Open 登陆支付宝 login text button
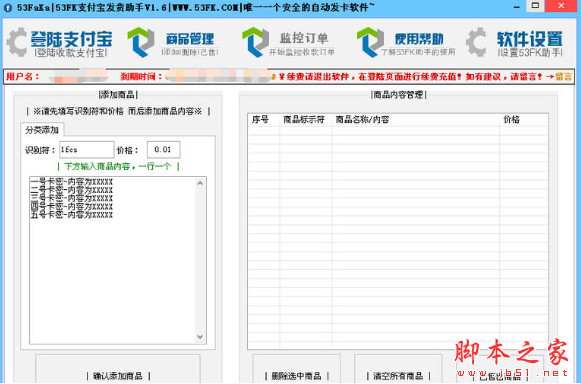The height and width of the screenshot is (384, 581). pyautogui.click(x=71, y=39)
